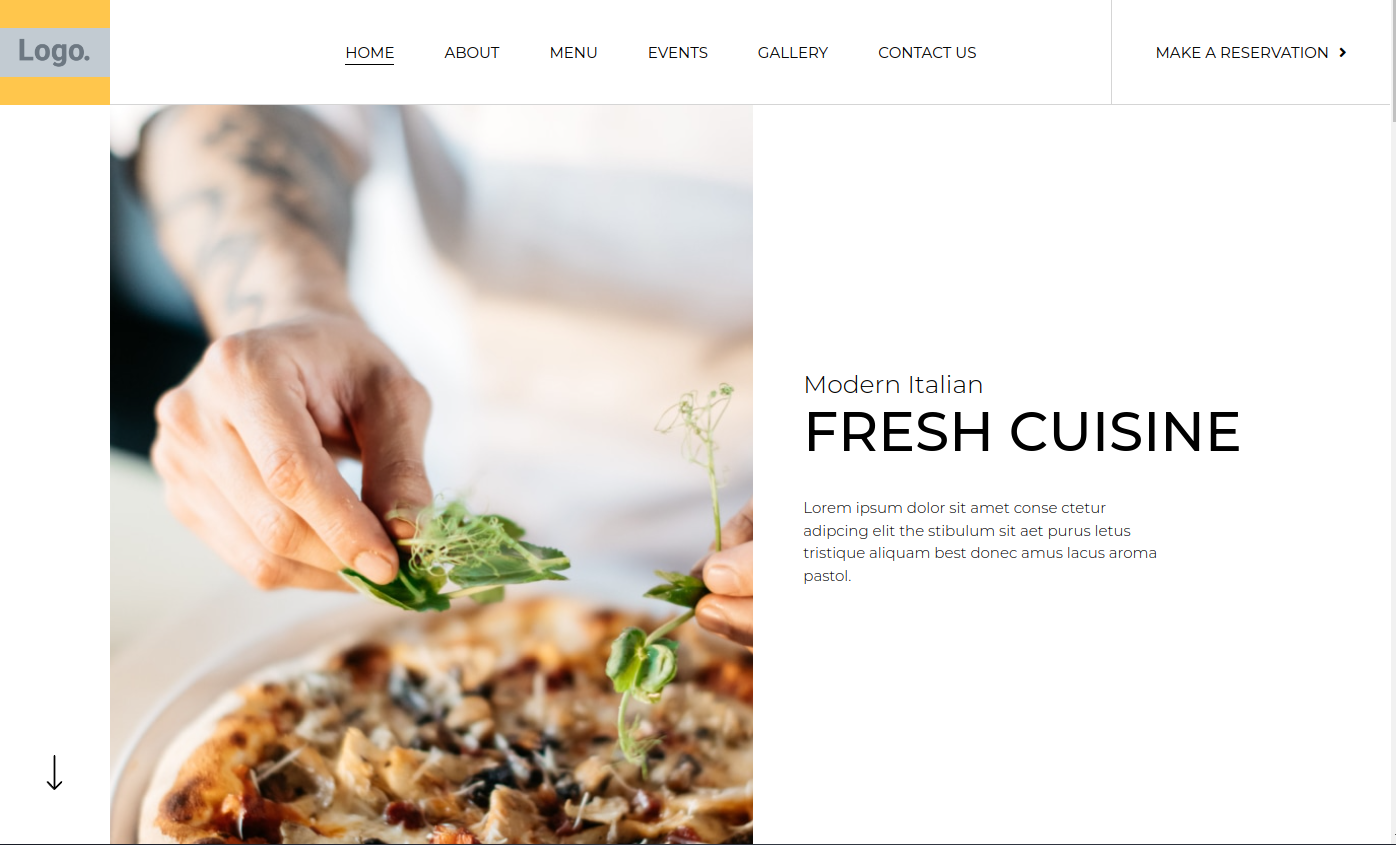This screenshot has height=845, width=1396.
Task: Click the Modern Italian subtitle text
Action: (893, 384)
